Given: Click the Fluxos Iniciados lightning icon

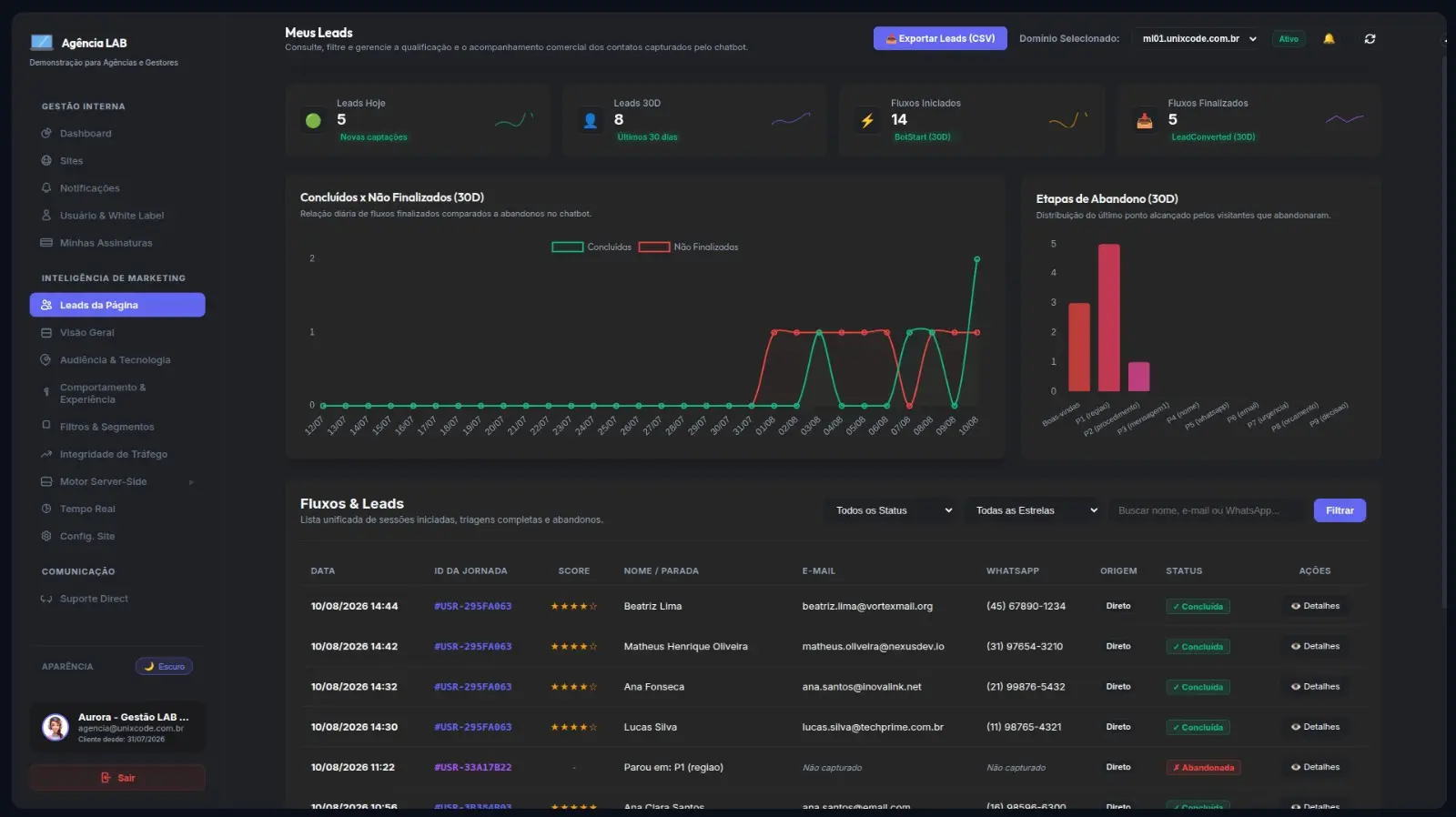Looking at the screenshot, I should tap(867, 120).
